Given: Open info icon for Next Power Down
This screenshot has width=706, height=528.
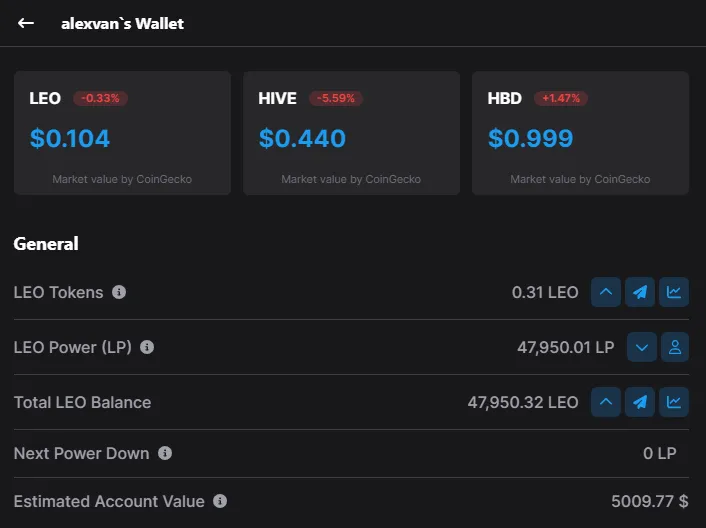Looking at the screenshot, I should pyautogui.click(x=165, y=453).
